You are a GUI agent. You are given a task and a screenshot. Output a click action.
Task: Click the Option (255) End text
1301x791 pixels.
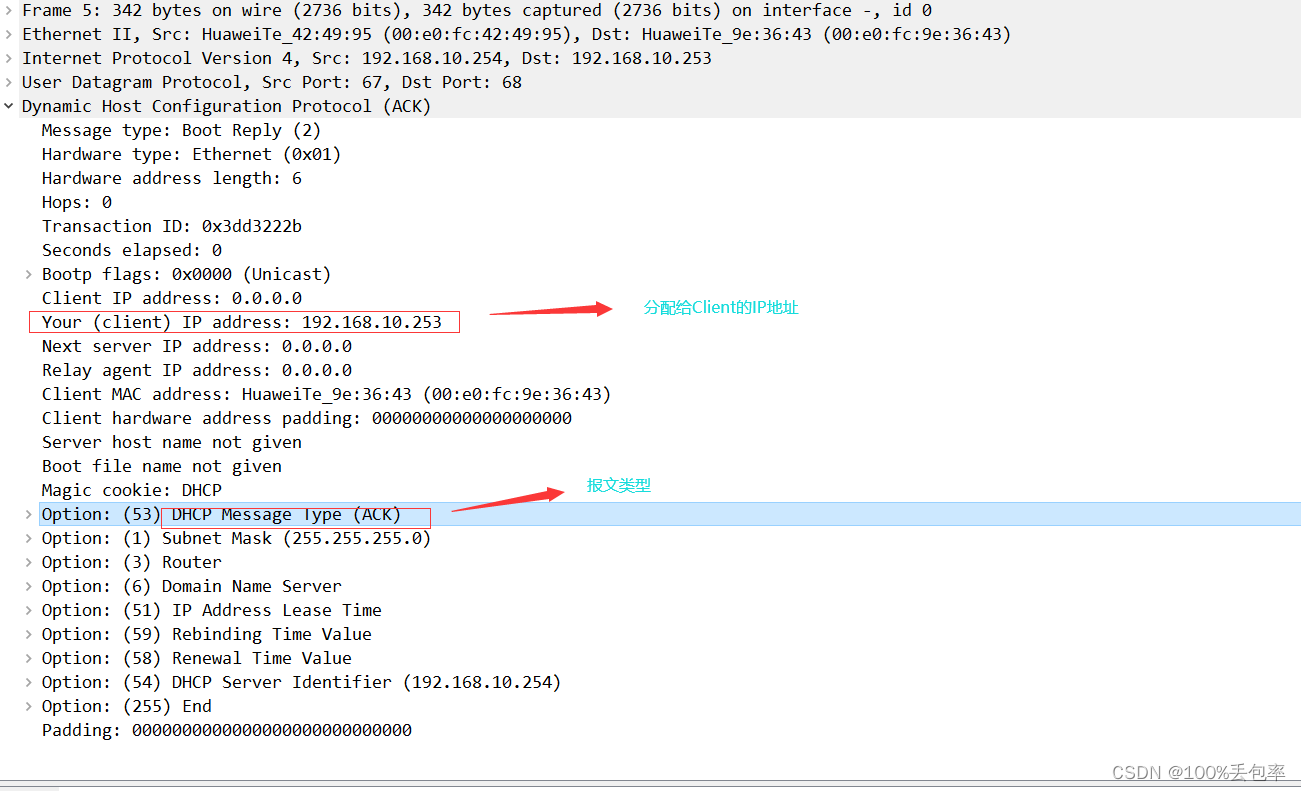coord(126,707)
